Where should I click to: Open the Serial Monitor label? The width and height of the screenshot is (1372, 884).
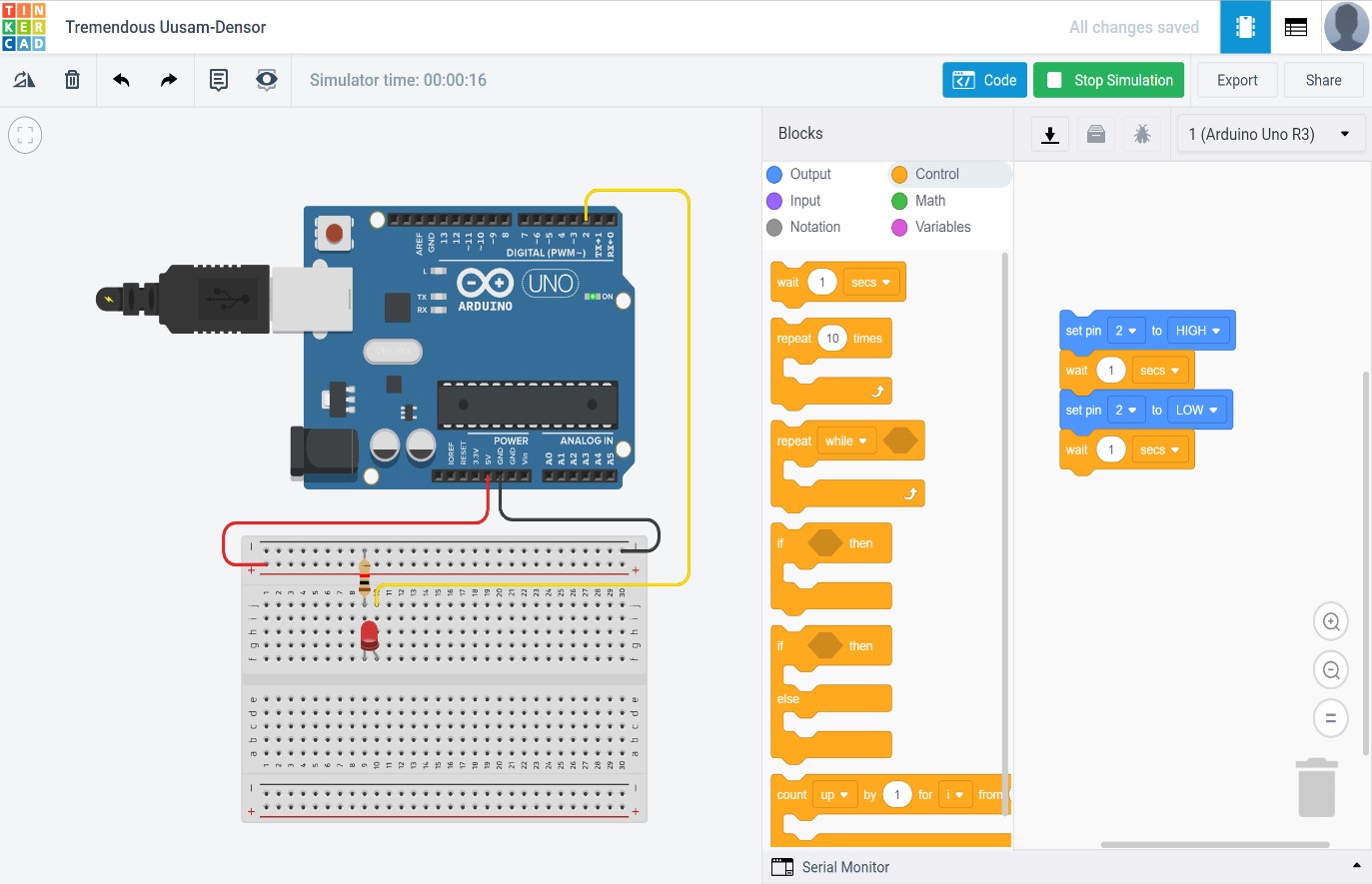pyautogui.click(x=845, y=867)
